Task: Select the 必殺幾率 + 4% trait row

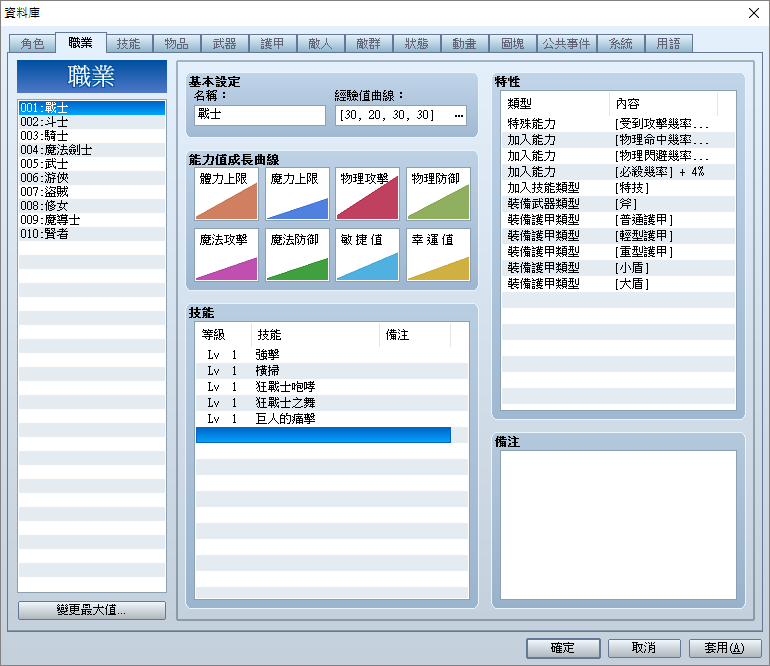Action: pos(618,171)
